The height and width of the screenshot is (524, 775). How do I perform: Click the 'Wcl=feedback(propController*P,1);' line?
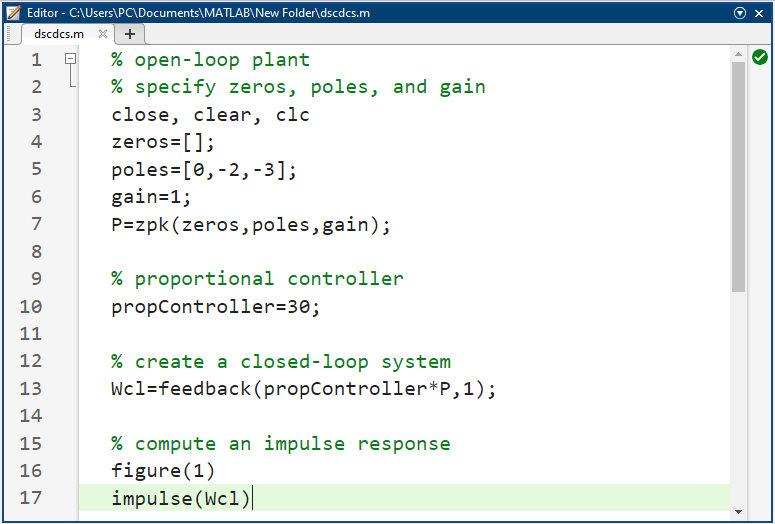coord(303,389)
